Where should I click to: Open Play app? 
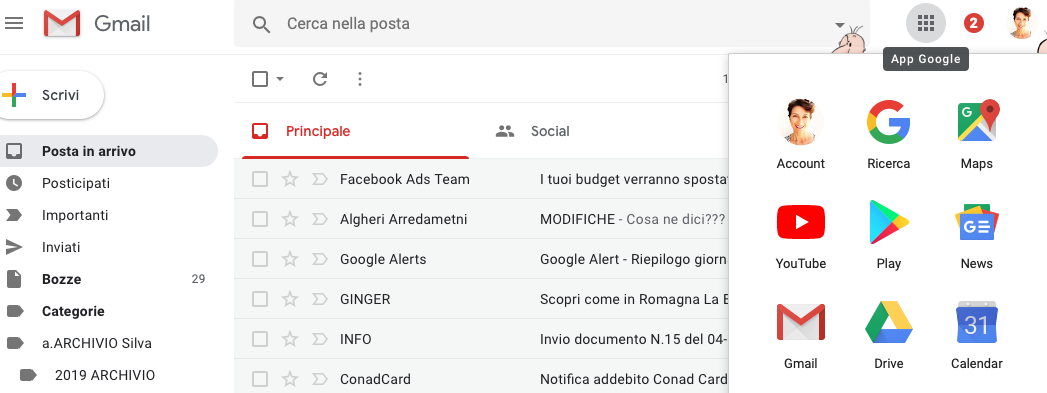889,234
